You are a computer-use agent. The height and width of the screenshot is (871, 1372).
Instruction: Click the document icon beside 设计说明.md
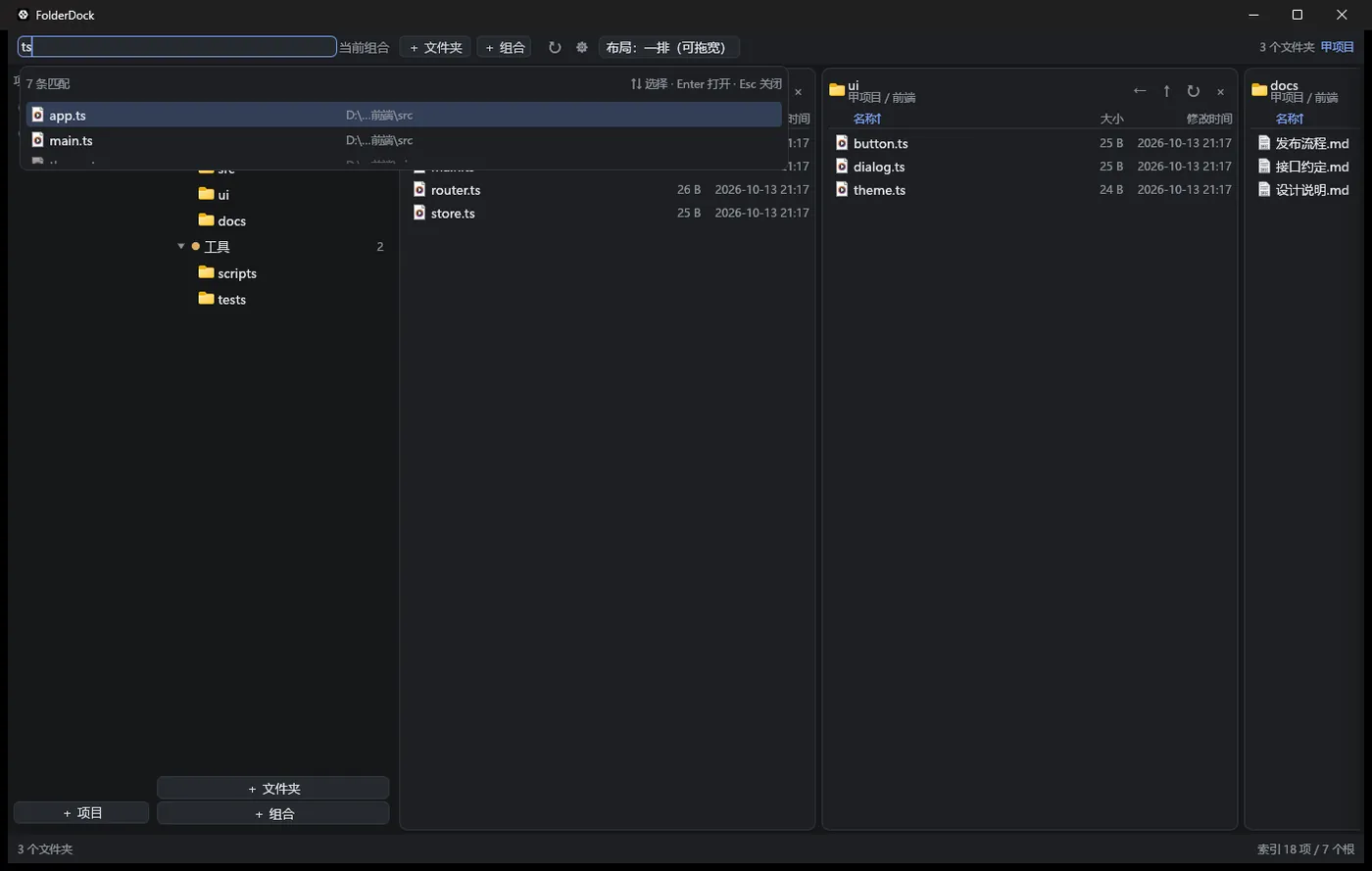tap(1264, 189)
